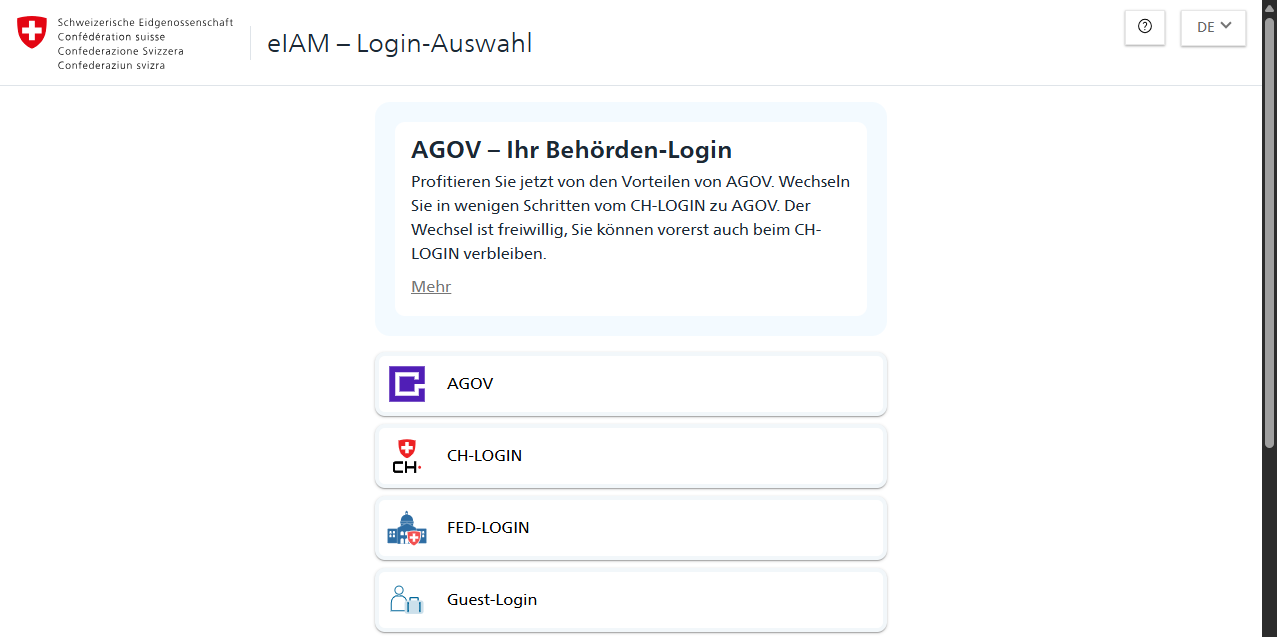Open help via question mark icon
1277x637 pixels.
[x=1145, y=27]
